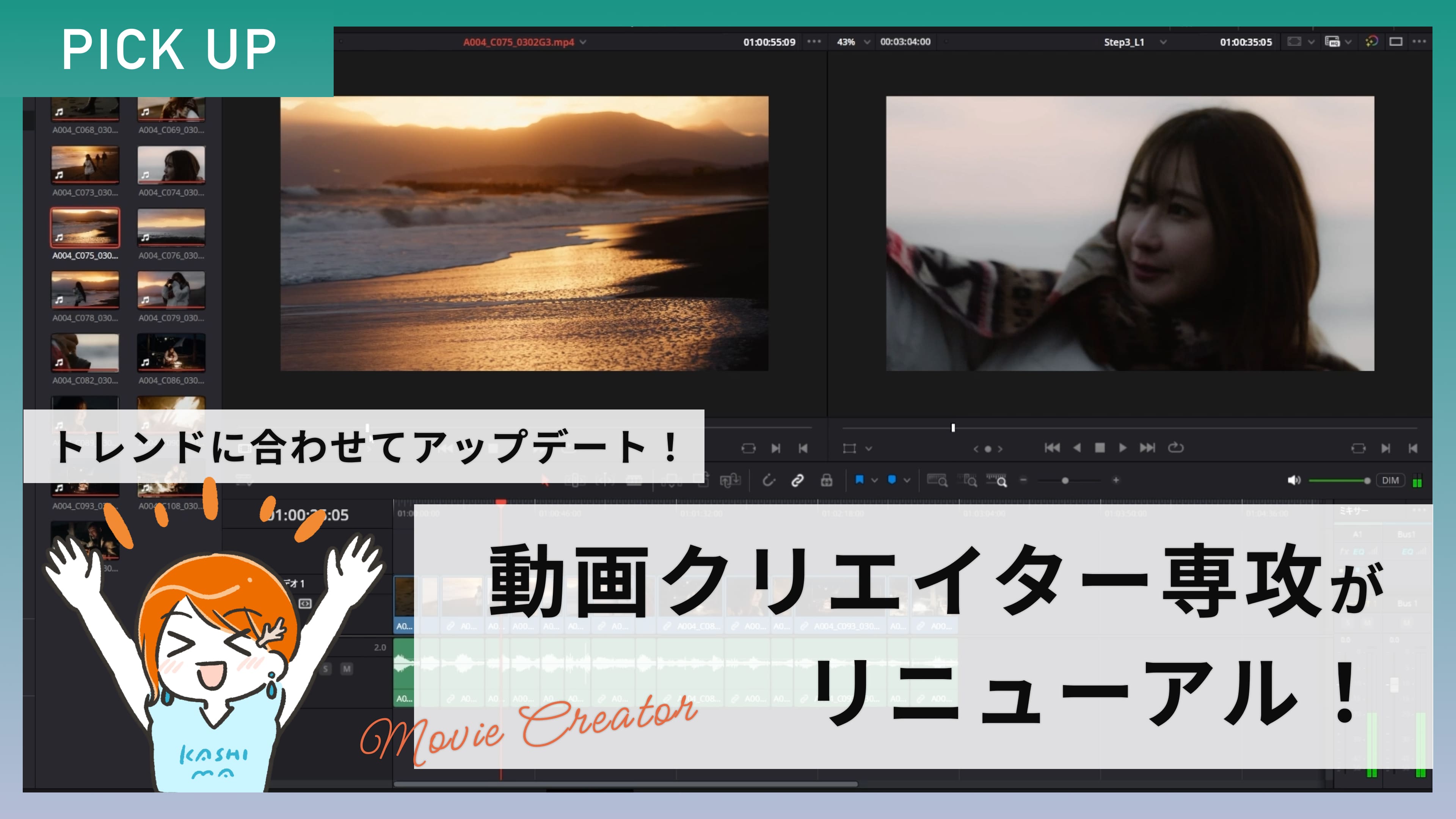1456x819 pixels.
Task: Select Detail Zoom icon
Action: tap(968, 480)
